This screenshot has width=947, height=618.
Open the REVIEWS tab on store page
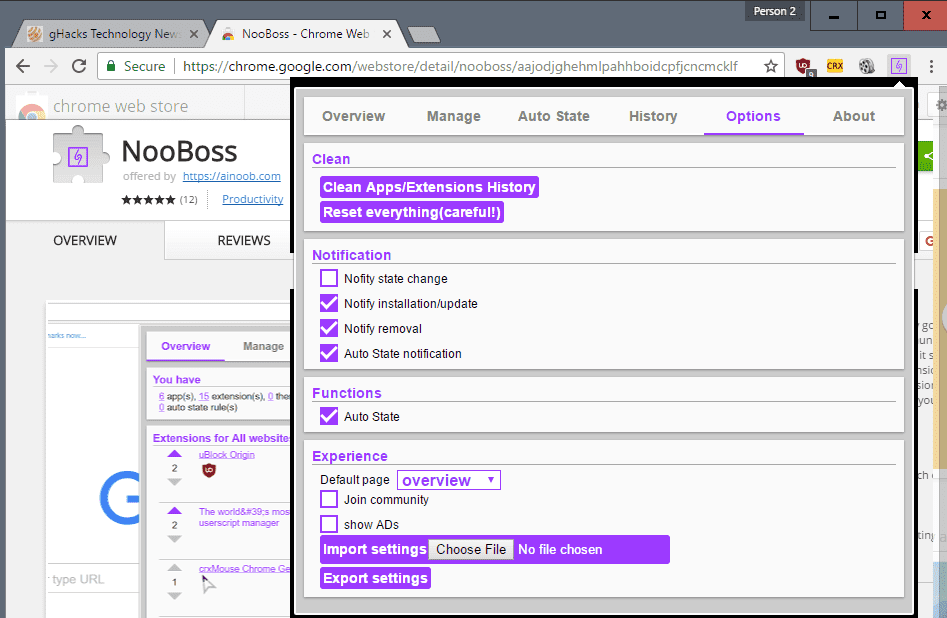(244, 240)
